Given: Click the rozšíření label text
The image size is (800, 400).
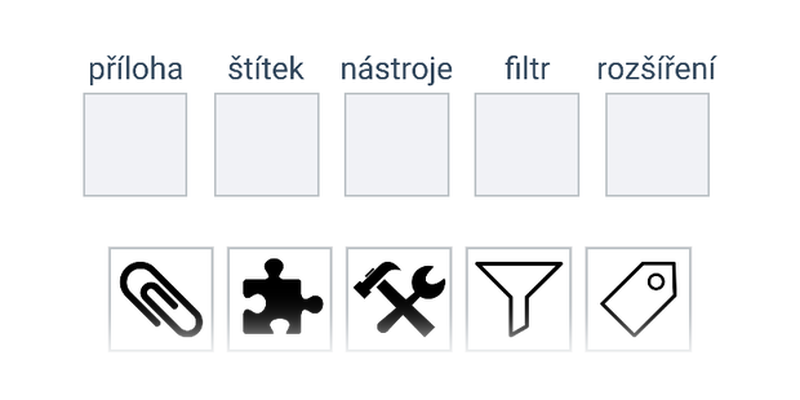Looking at the screenshot, I should pyautogui.click(x=656, y=69).
